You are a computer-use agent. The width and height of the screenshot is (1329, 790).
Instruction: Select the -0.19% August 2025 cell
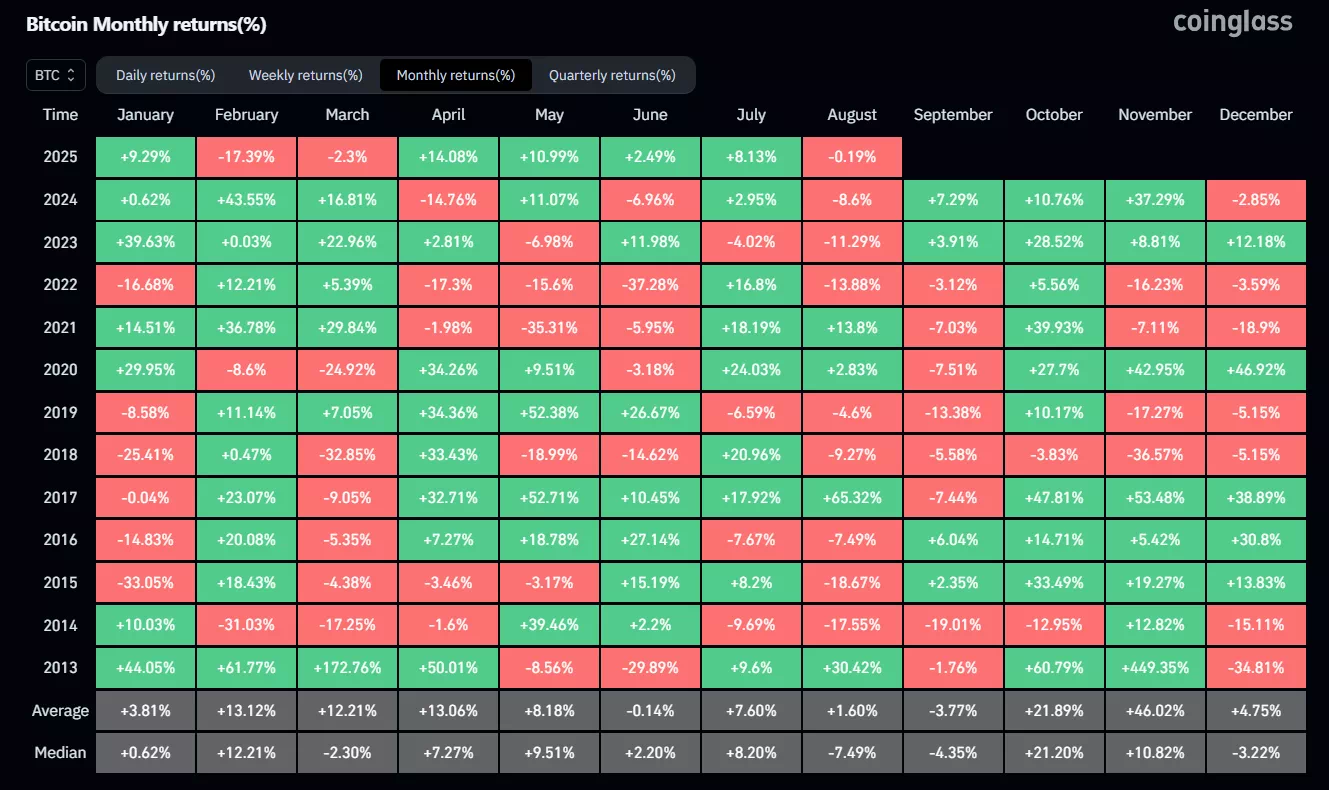point(852,157)
